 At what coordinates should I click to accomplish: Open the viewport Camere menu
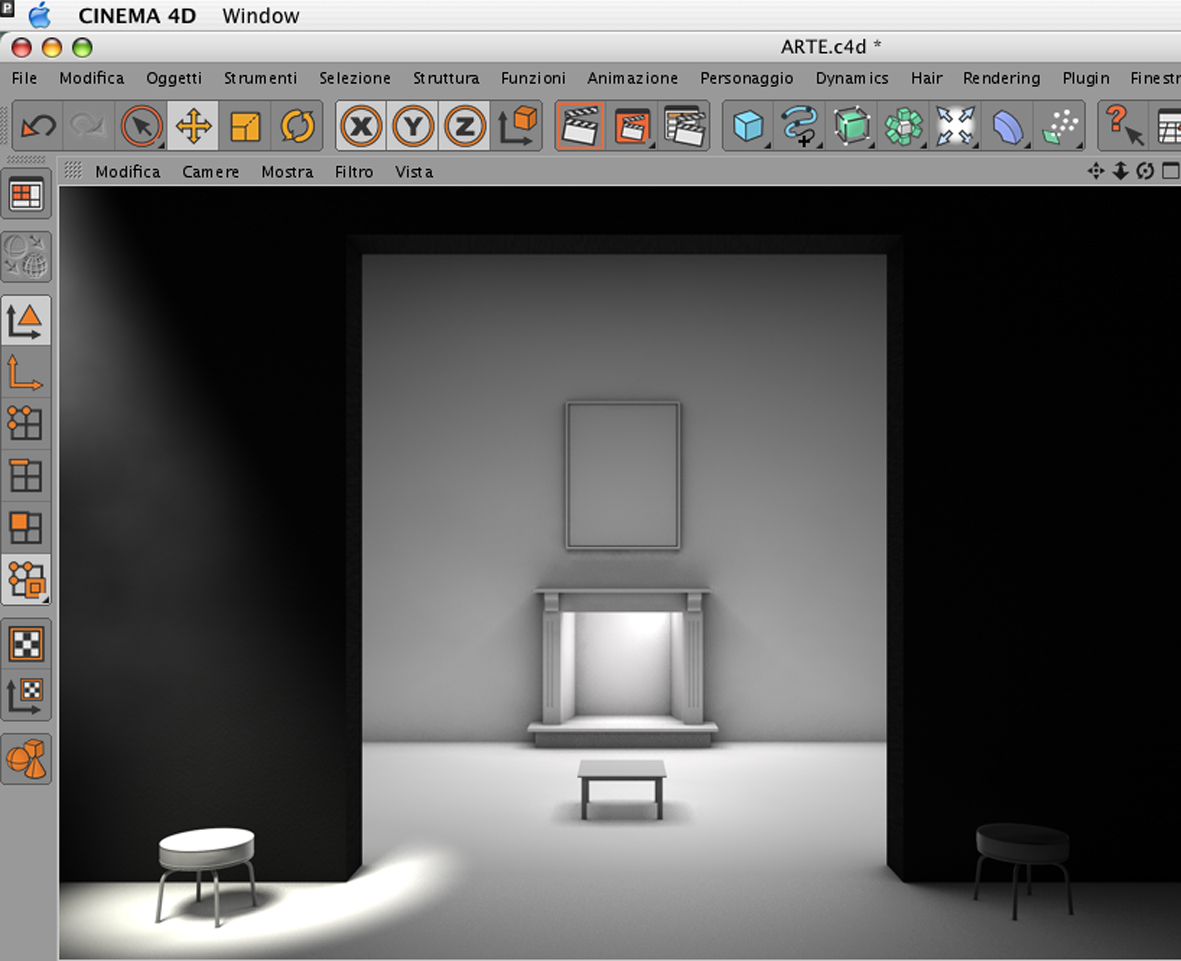[211, 172]
